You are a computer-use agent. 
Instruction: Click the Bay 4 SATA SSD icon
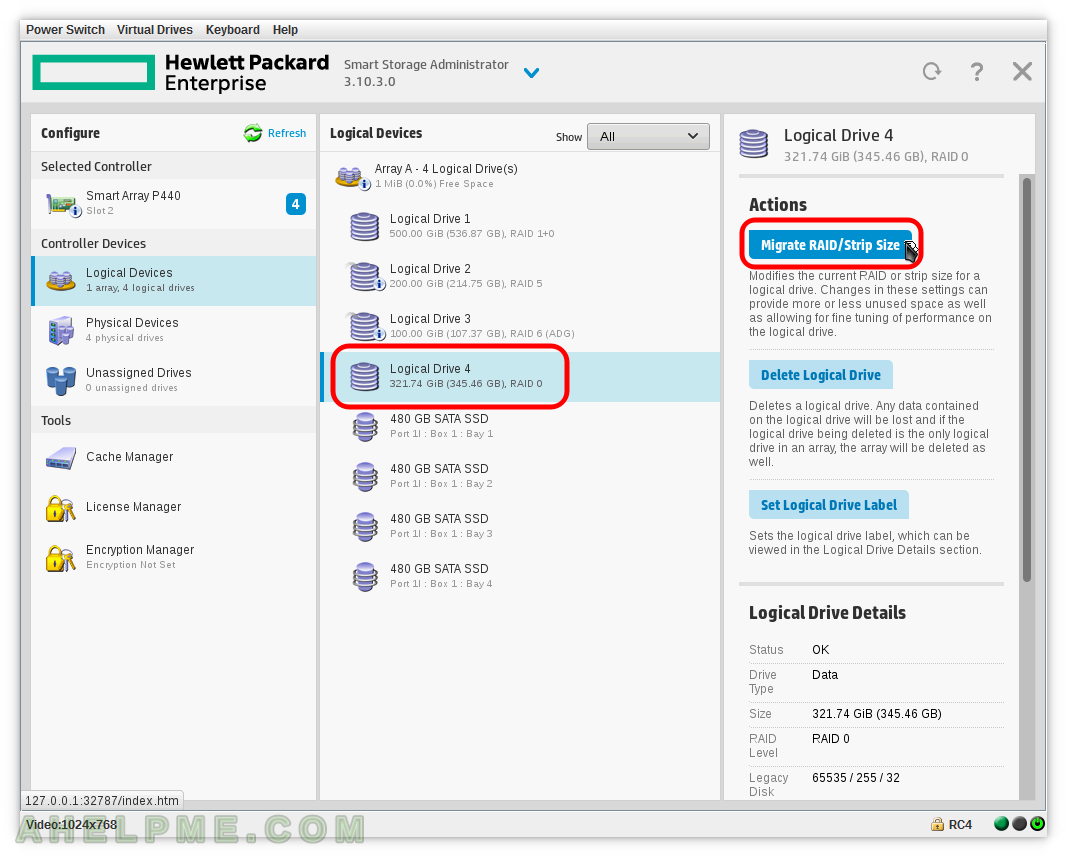[x=365, y=577]
